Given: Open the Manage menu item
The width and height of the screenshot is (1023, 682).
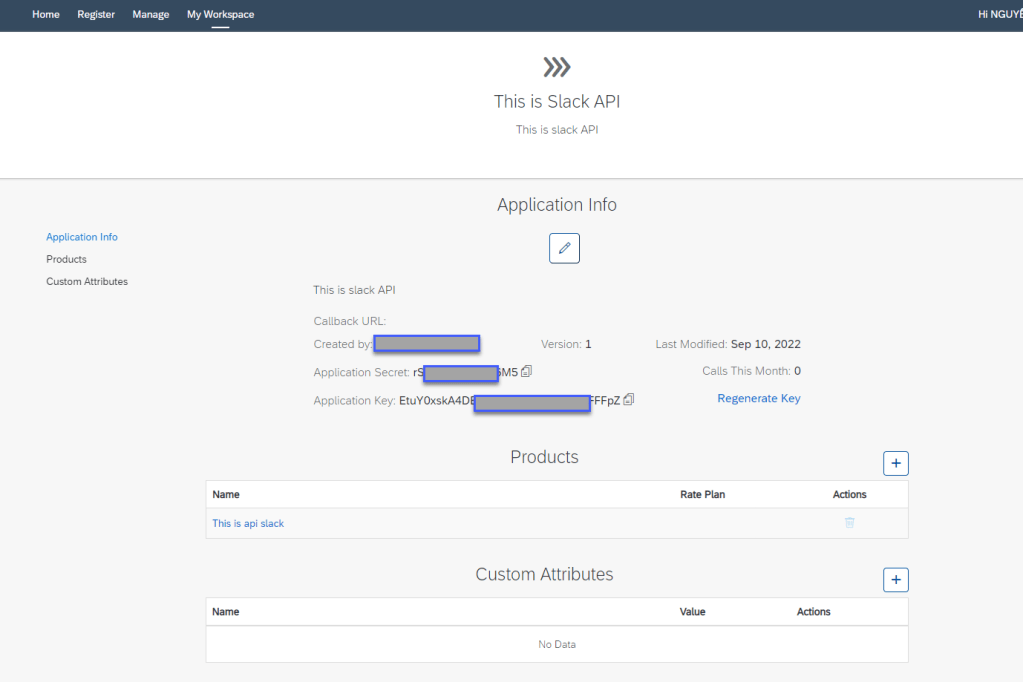Looking at the screenshot, I should click(150, 15).
